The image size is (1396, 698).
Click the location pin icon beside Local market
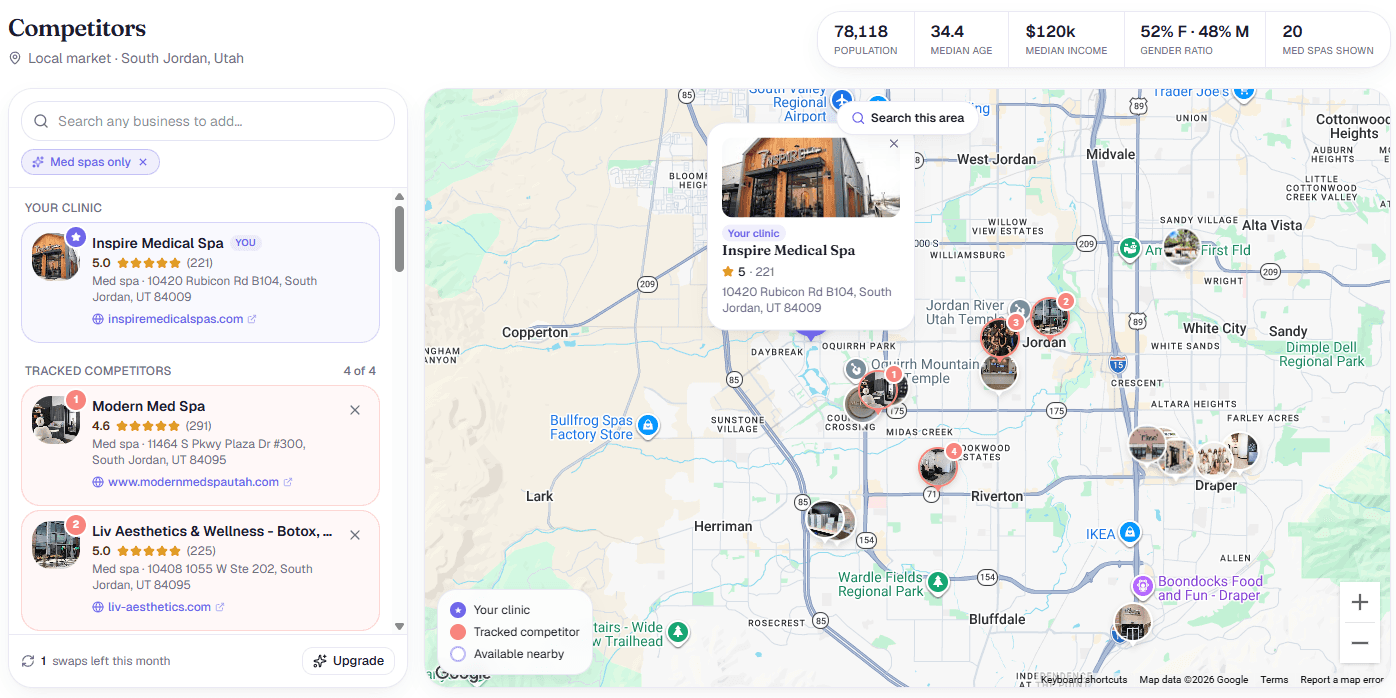click(x=15, y=58)
